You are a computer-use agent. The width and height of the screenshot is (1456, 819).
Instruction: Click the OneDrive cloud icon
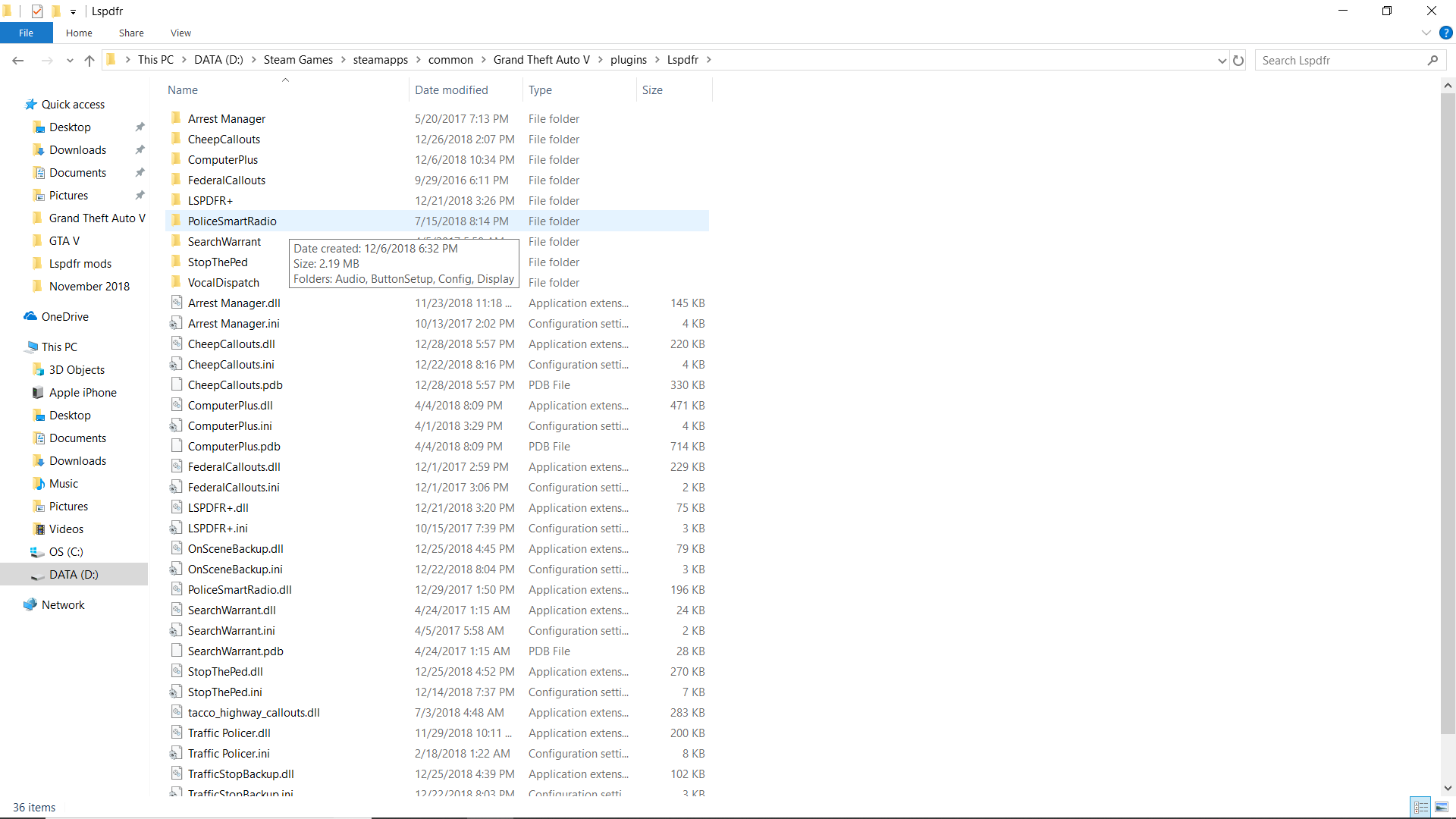click(x=30, y=316)
